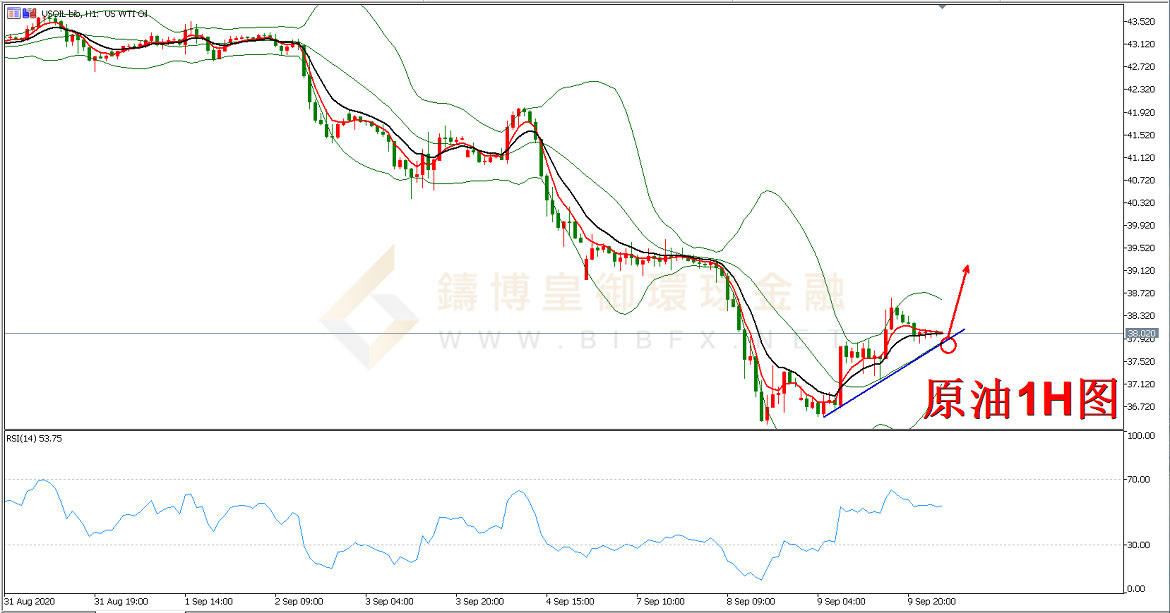This screenshot has height=613, width=1170.
Task: Click the red 原油1H图 text label
Action: [x=1018, y=400]
